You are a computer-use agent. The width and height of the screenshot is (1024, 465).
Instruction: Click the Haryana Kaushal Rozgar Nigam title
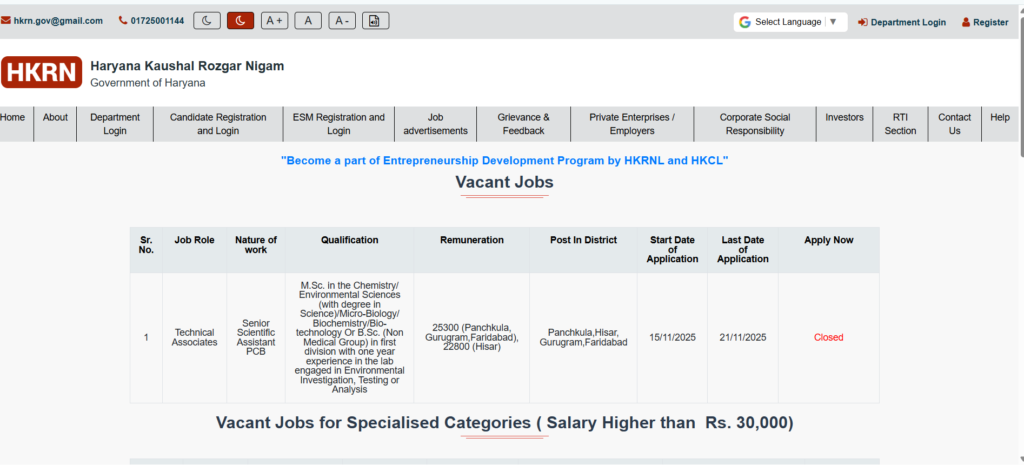[187, 66]
